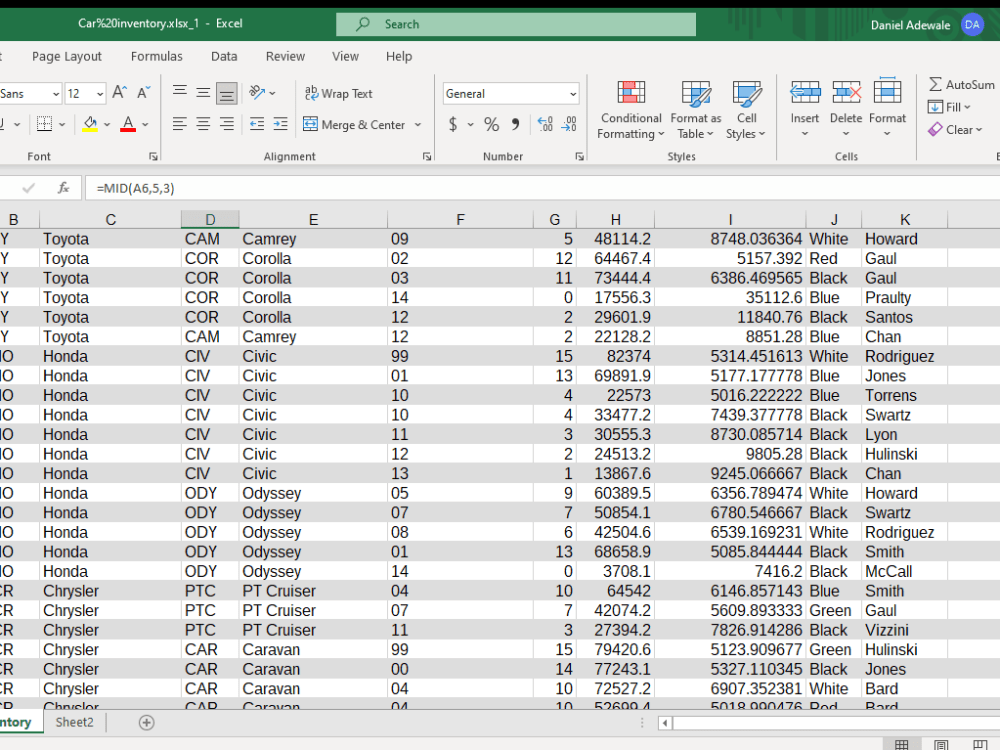
Task: Click the Search box in title bar
Action: tap(516, 24)
